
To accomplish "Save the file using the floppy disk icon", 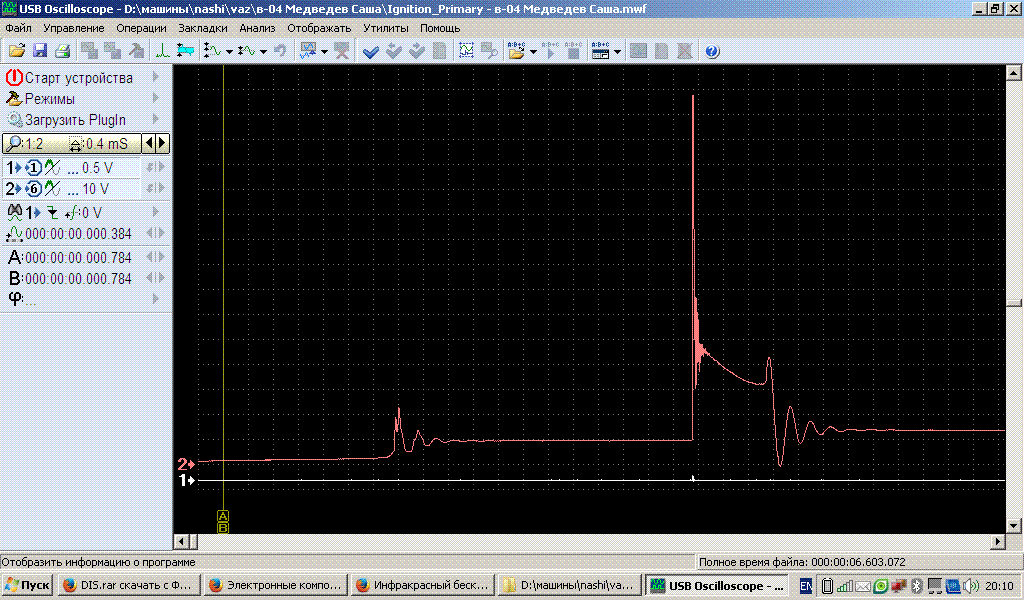I will 40,51.
